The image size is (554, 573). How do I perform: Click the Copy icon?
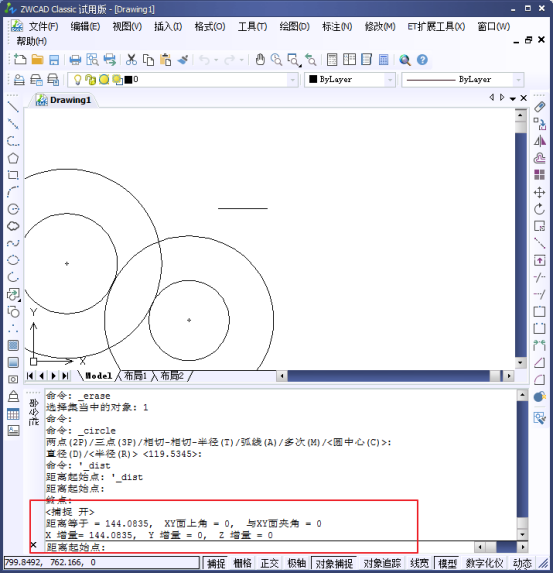click(x=148, y=60)
